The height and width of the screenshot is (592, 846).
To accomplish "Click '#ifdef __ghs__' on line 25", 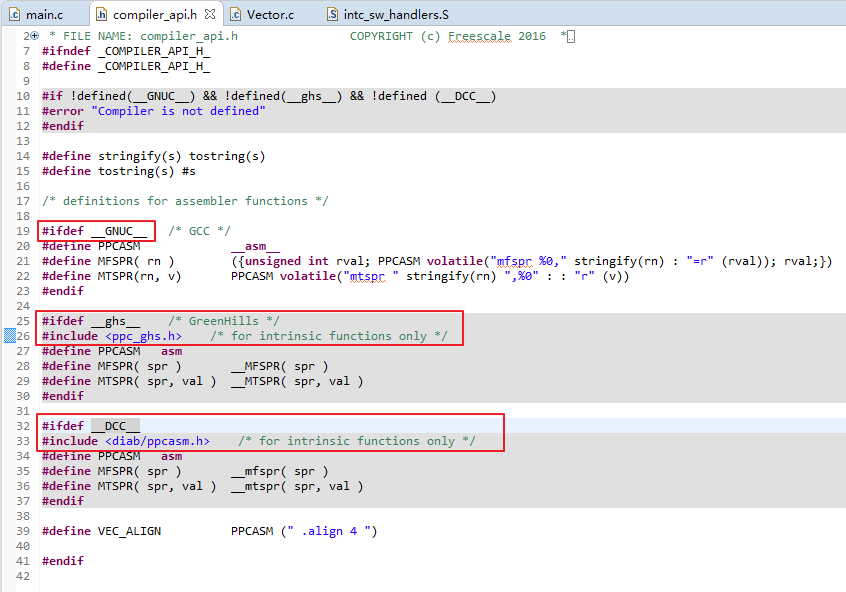I will [91, 321].
